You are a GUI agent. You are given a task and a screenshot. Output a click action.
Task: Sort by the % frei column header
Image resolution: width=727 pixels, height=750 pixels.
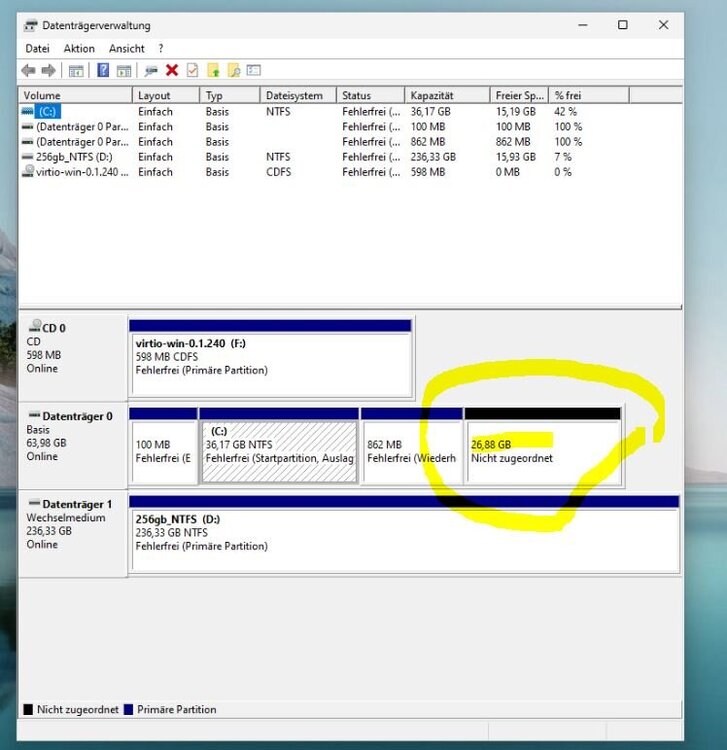pos(589,95)
